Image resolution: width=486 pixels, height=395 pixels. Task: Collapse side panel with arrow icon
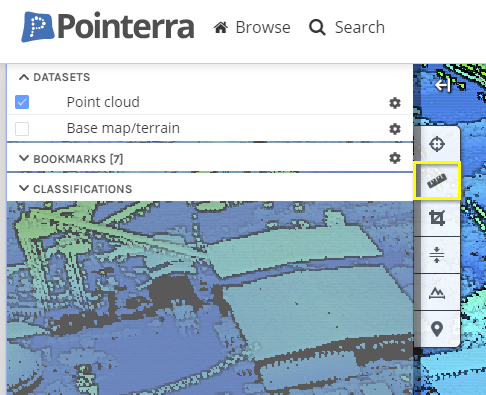tap(443, 85)
